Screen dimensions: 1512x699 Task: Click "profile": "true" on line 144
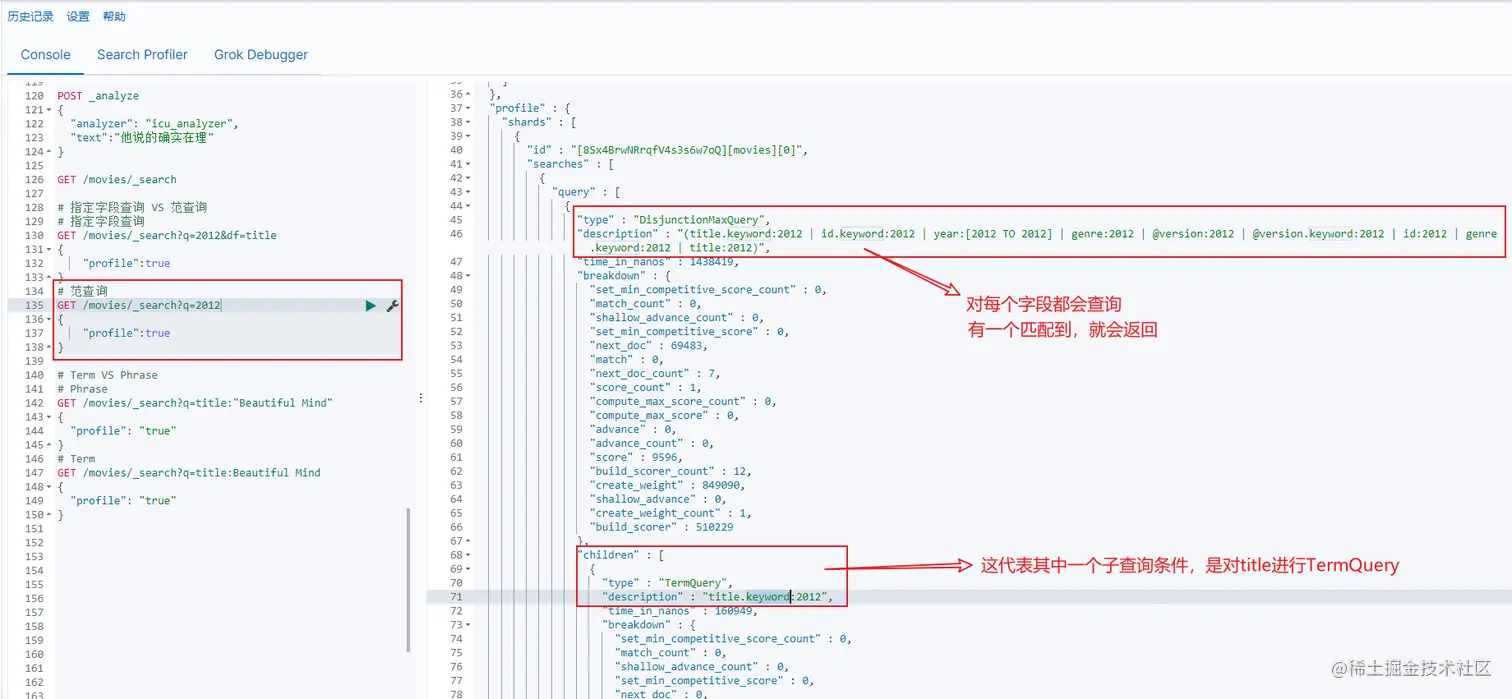pos(123,431)
